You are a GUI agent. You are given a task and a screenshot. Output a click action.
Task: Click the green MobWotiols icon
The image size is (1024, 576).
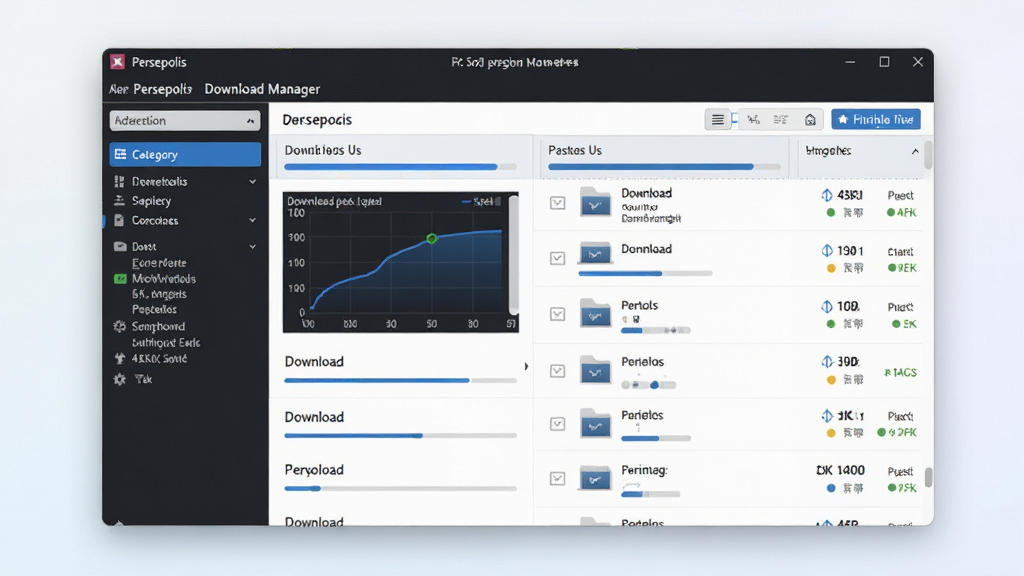(120, 279)
